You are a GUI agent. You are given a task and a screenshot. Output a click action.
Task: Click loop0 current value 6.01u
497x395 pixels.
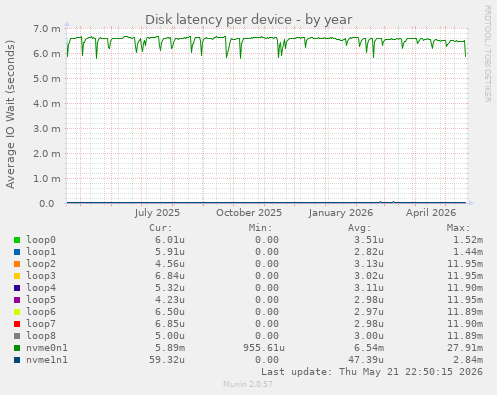170,240
